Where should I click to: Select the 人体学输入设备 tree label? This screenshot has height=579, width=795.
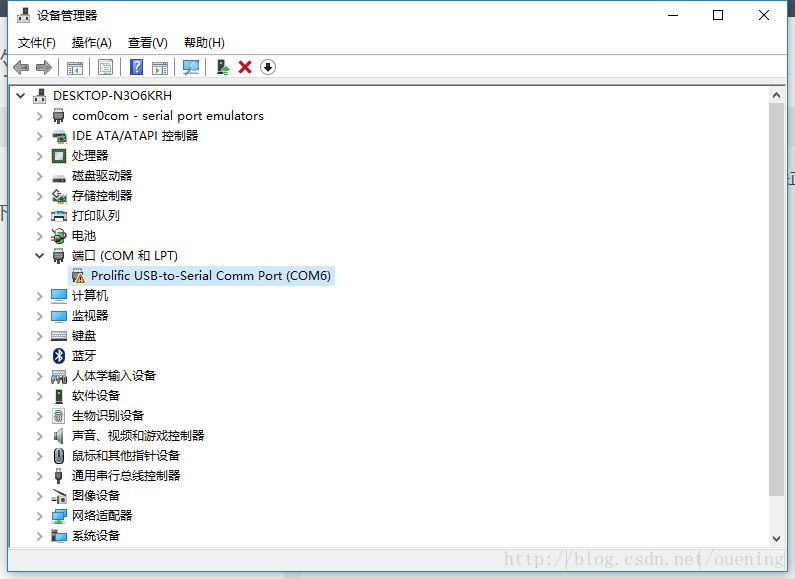tap(114, 376)
